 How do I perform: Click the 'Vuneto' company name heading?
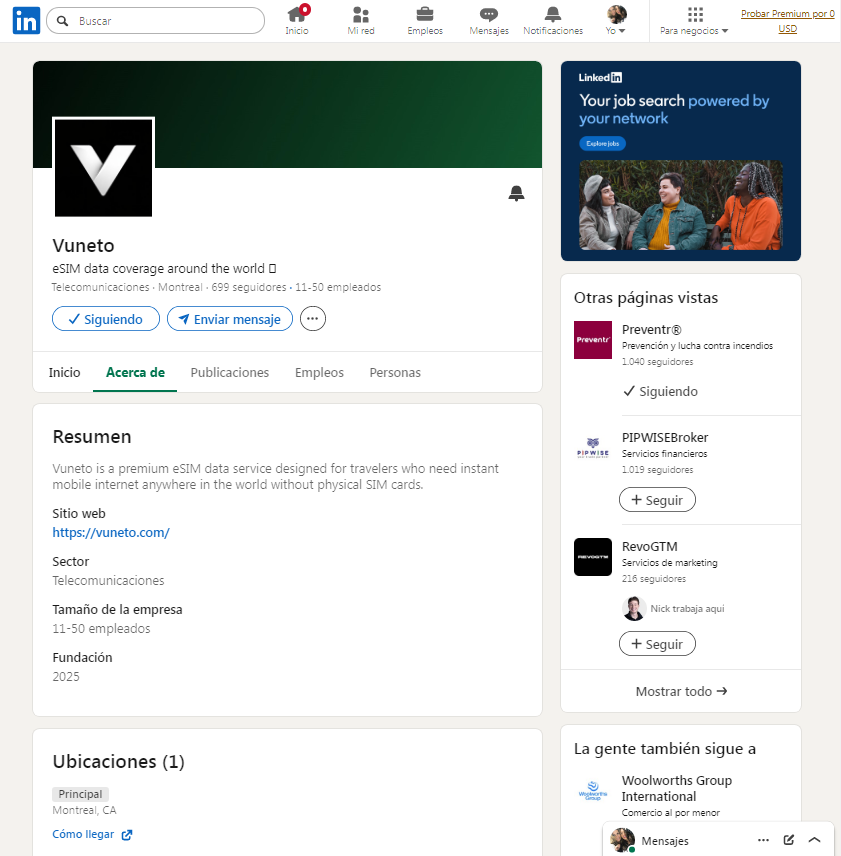(83, 246)
